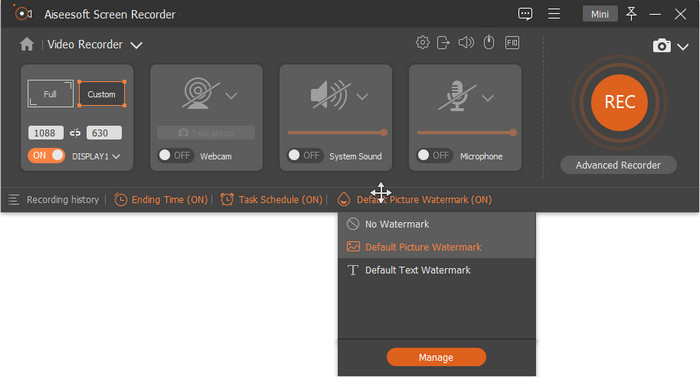Open the hamburger menu in title bar

(x=554, y=14)
